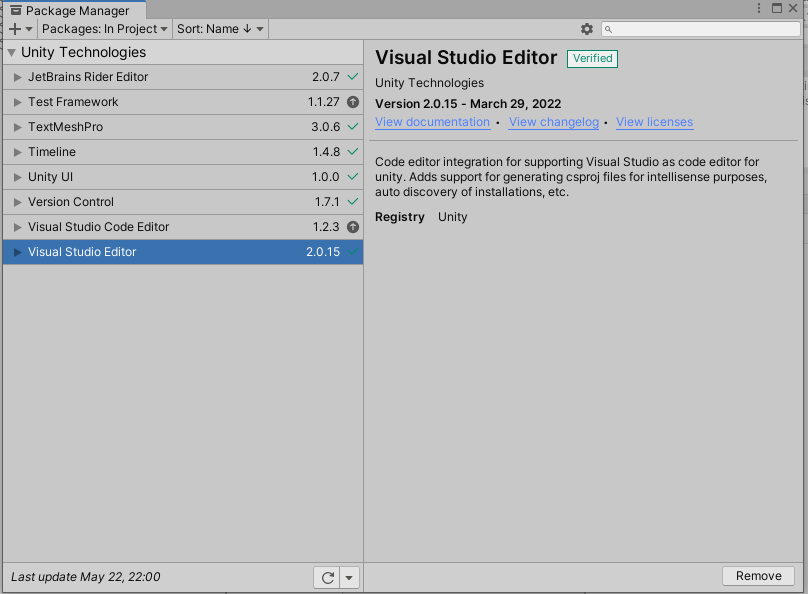Open the View licenses link

coord(654,122)
